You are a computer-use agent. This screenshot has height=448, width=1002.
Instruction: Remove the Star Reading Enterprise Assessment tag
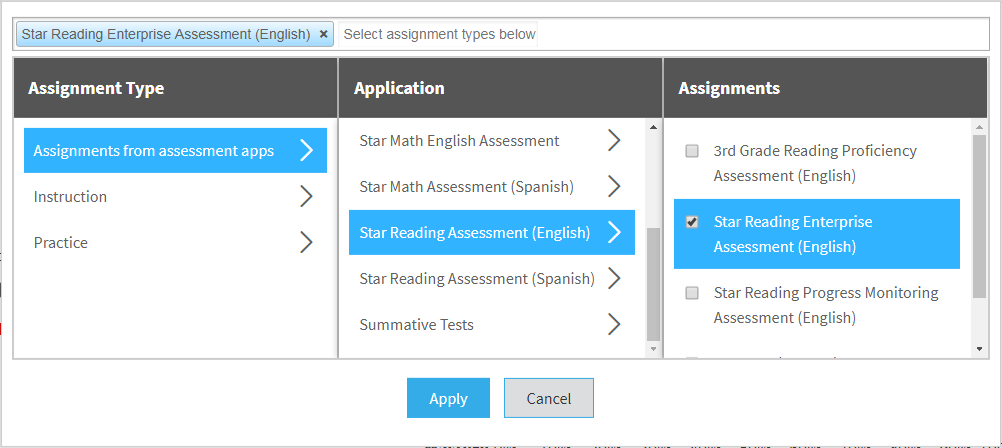point(323,34)
